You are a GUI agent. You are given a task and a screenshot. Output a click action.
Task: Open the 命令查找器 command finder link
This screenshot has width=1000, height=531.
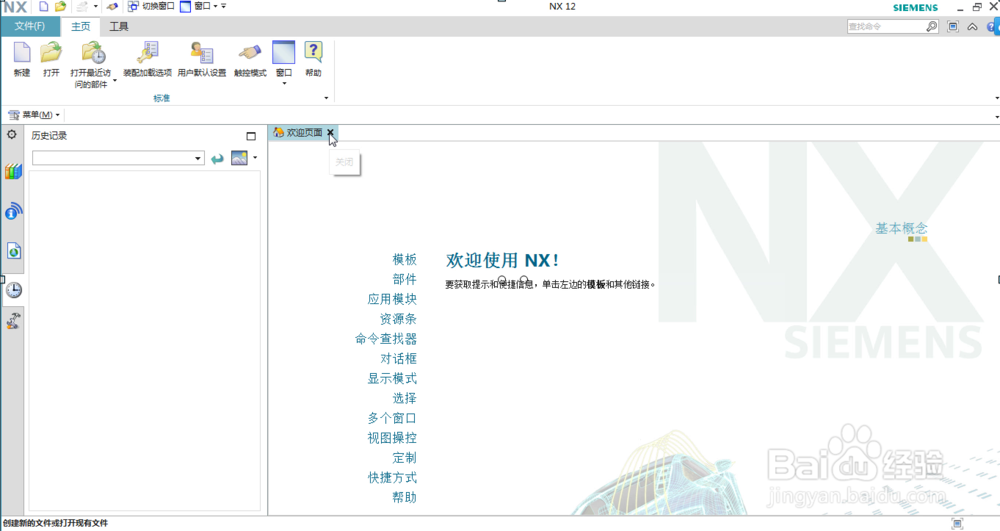point(386,338)
